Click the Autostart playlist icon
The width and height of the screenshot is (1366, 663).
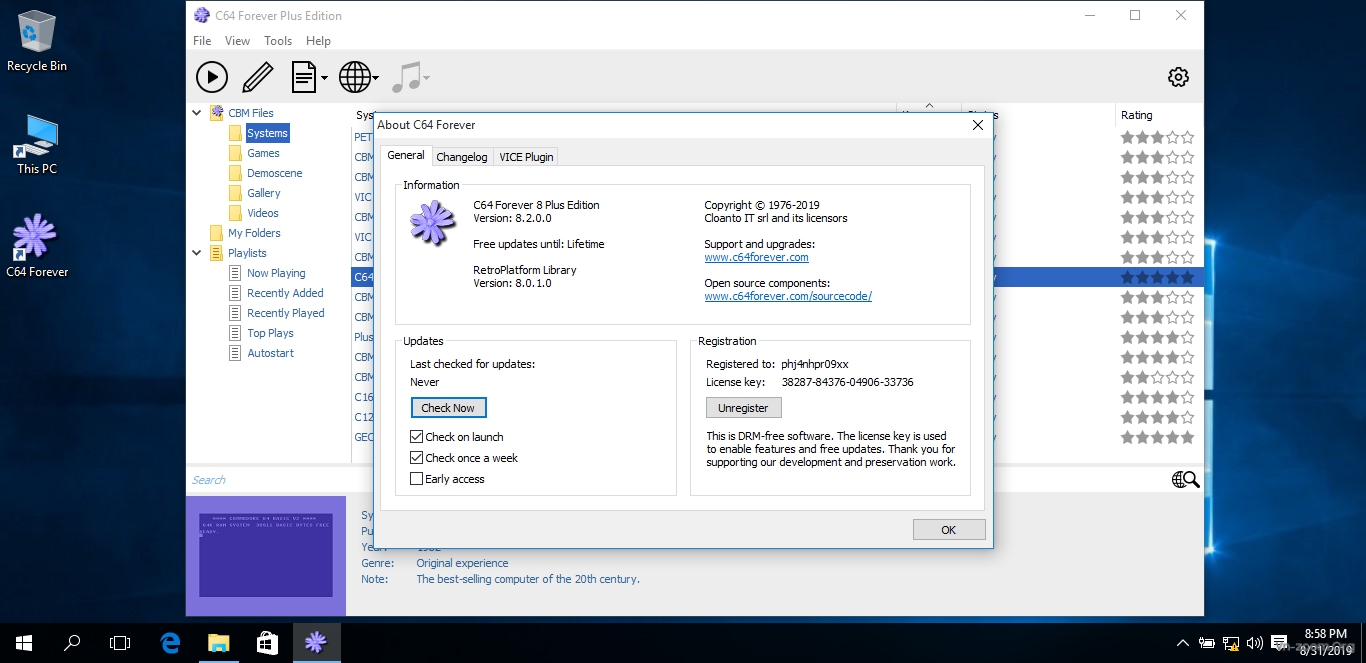(x=235, y=353)
